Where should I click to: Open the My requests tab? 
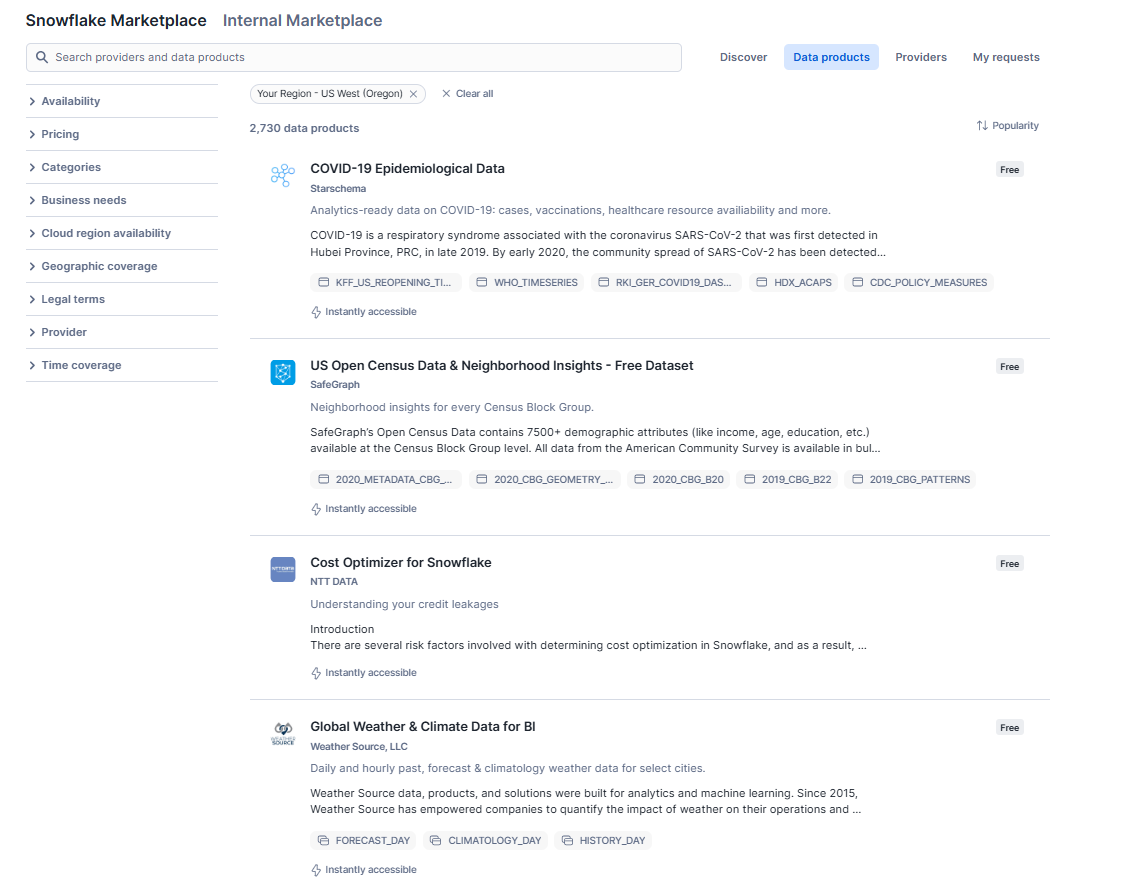click(1006, 57)
